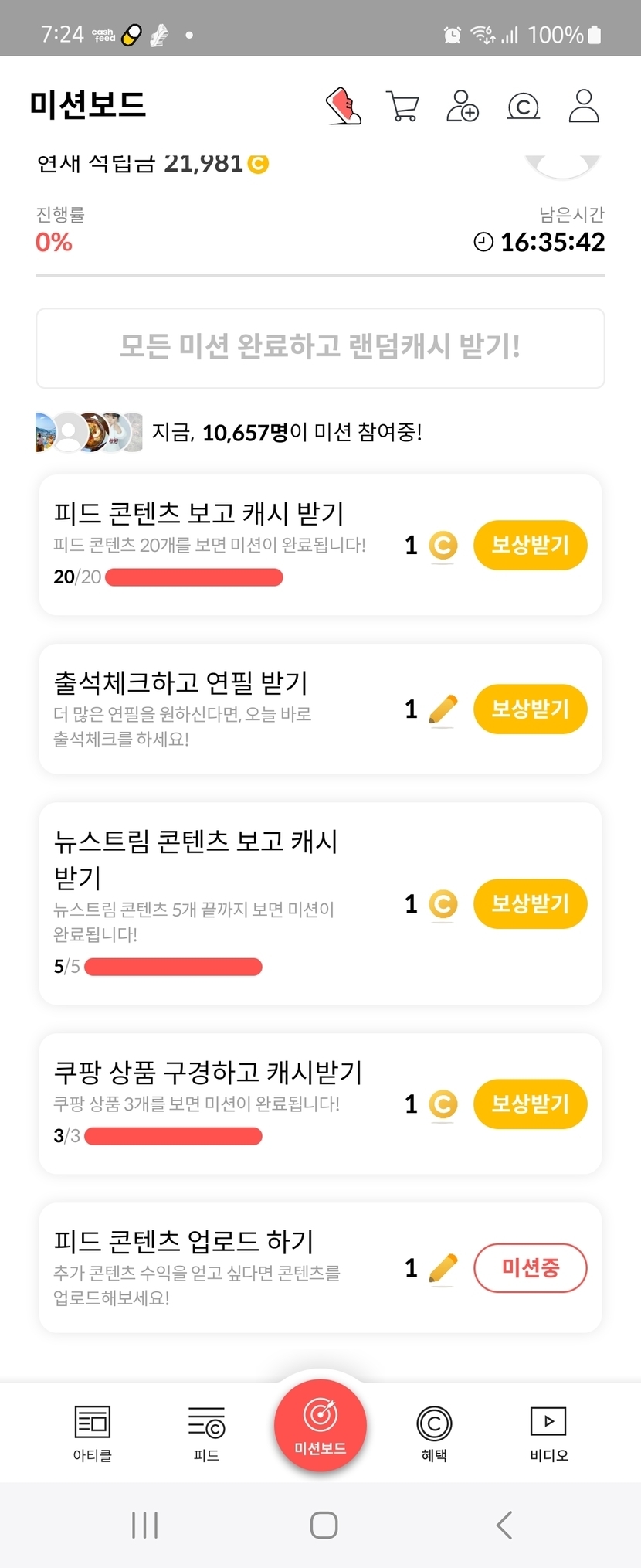Screen dimensions: 641x1568
Task: Open the shopping cart icon
Action: tap(402, 106)
